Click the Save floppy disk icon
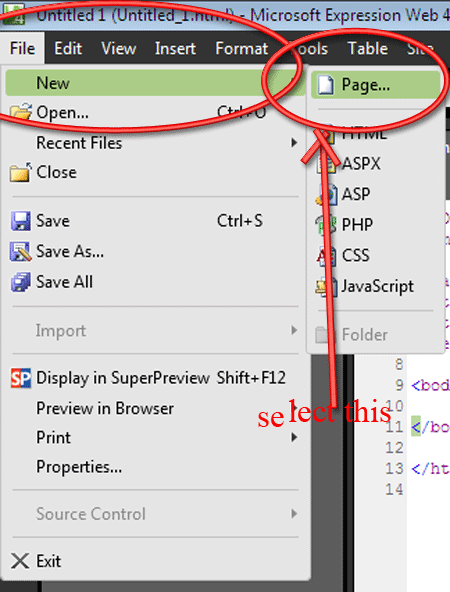 pos(20,221)
